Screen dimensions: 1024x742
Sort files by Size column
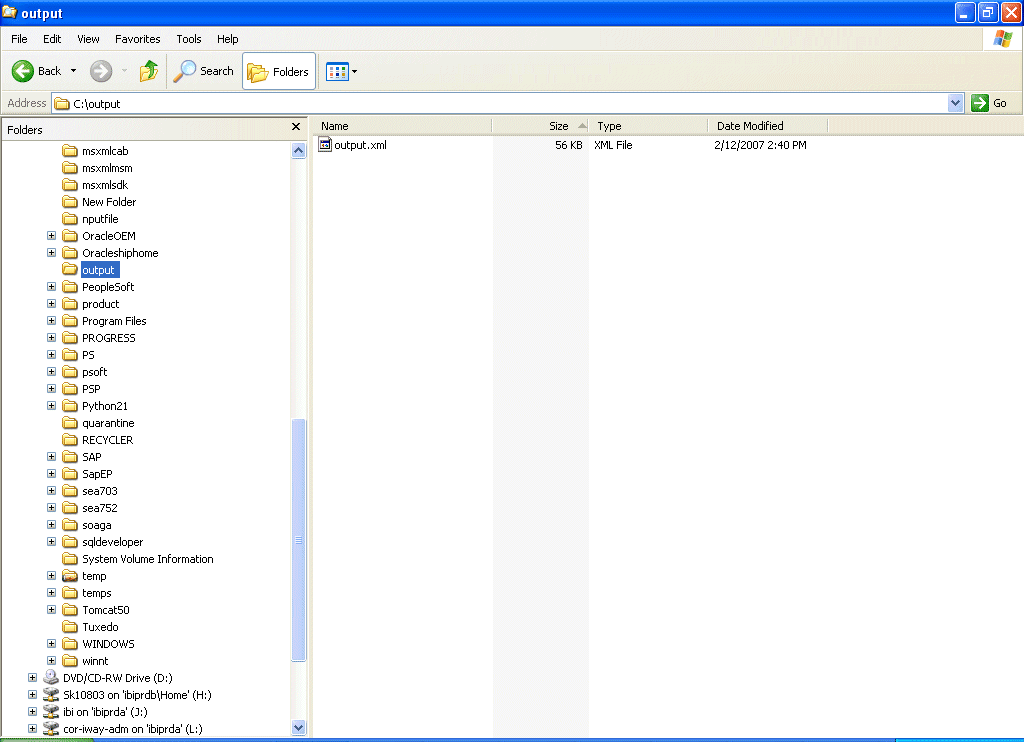coord(539,126)
